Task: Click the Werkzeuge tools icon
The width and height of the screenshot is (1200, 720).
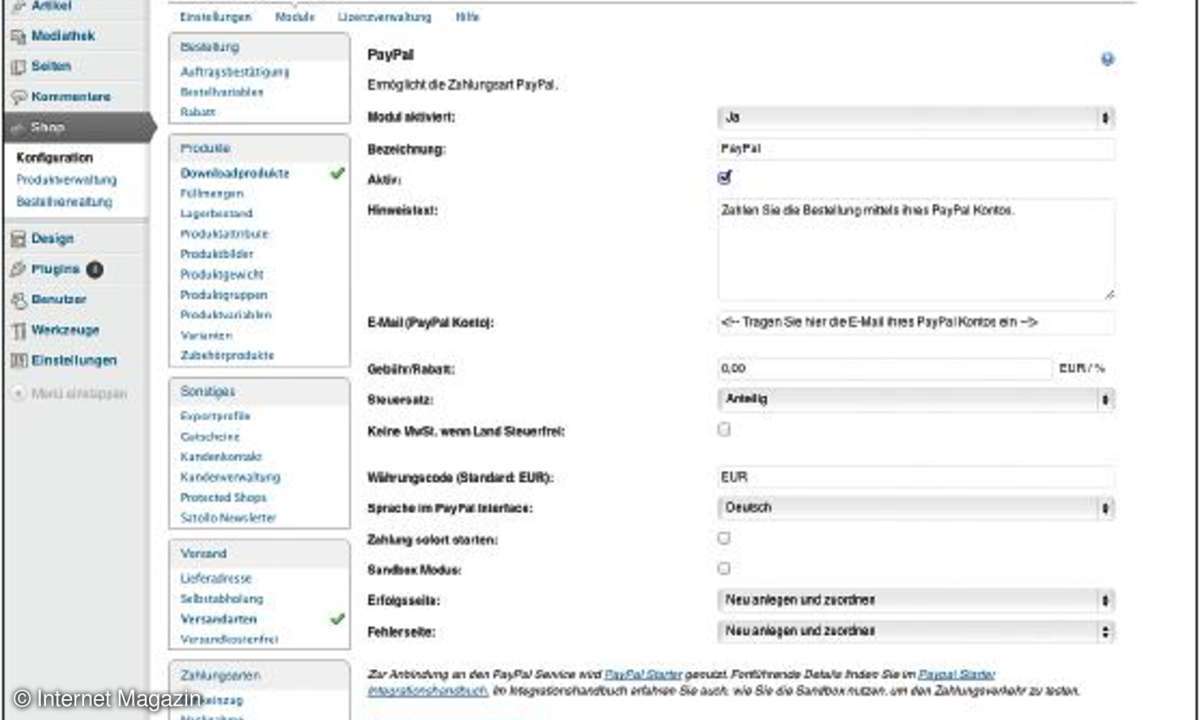Action: click(x=18, y=330)
